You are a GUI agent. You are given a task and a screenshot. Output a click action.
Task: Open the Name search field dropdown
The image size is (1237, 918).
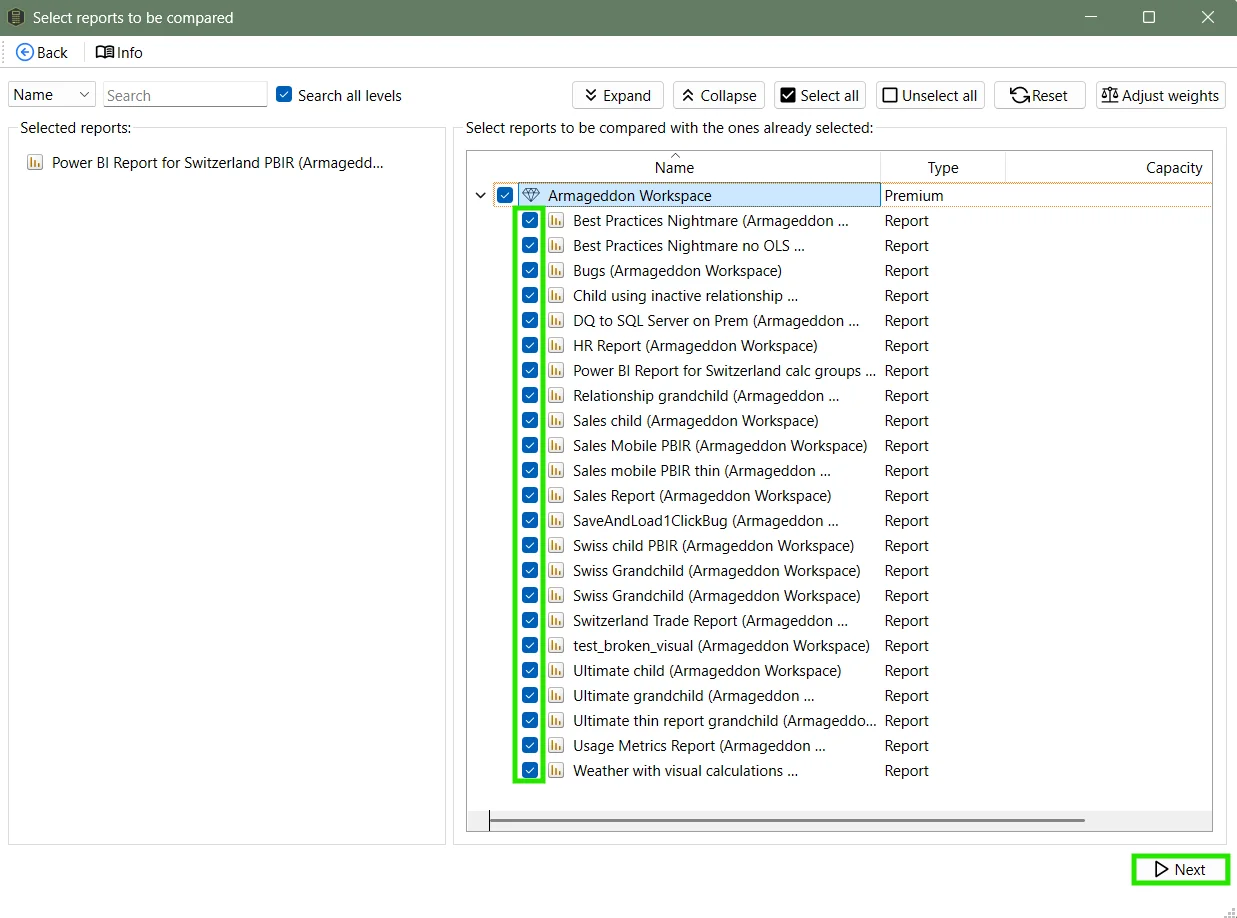(52, 95)
